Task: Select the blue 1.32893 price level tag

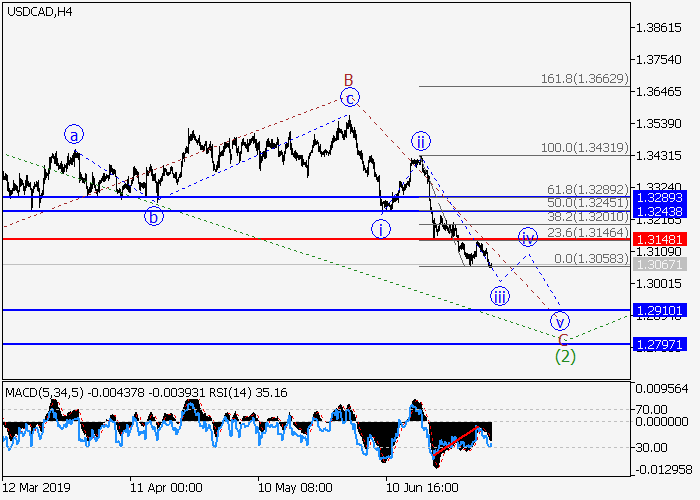Action: point(658,197)
